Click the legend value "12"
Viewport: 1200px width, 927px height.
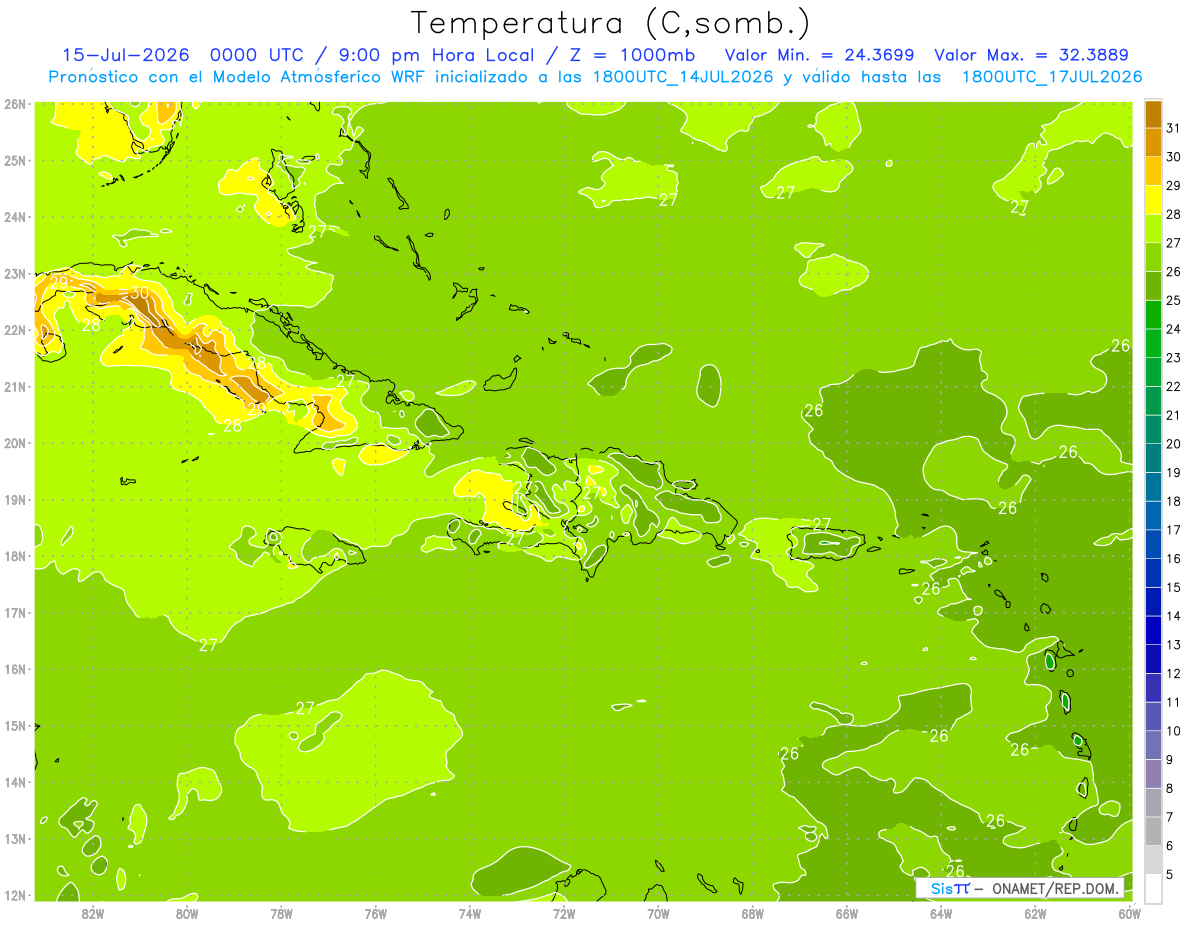[1173, 673]
